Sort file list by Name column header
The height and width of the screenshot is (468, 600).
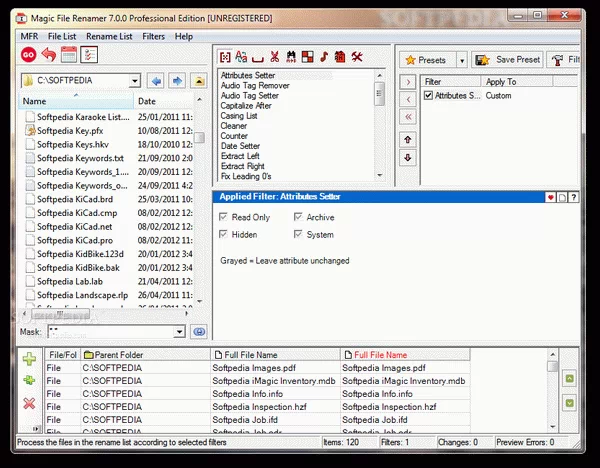tap(76, 101)
